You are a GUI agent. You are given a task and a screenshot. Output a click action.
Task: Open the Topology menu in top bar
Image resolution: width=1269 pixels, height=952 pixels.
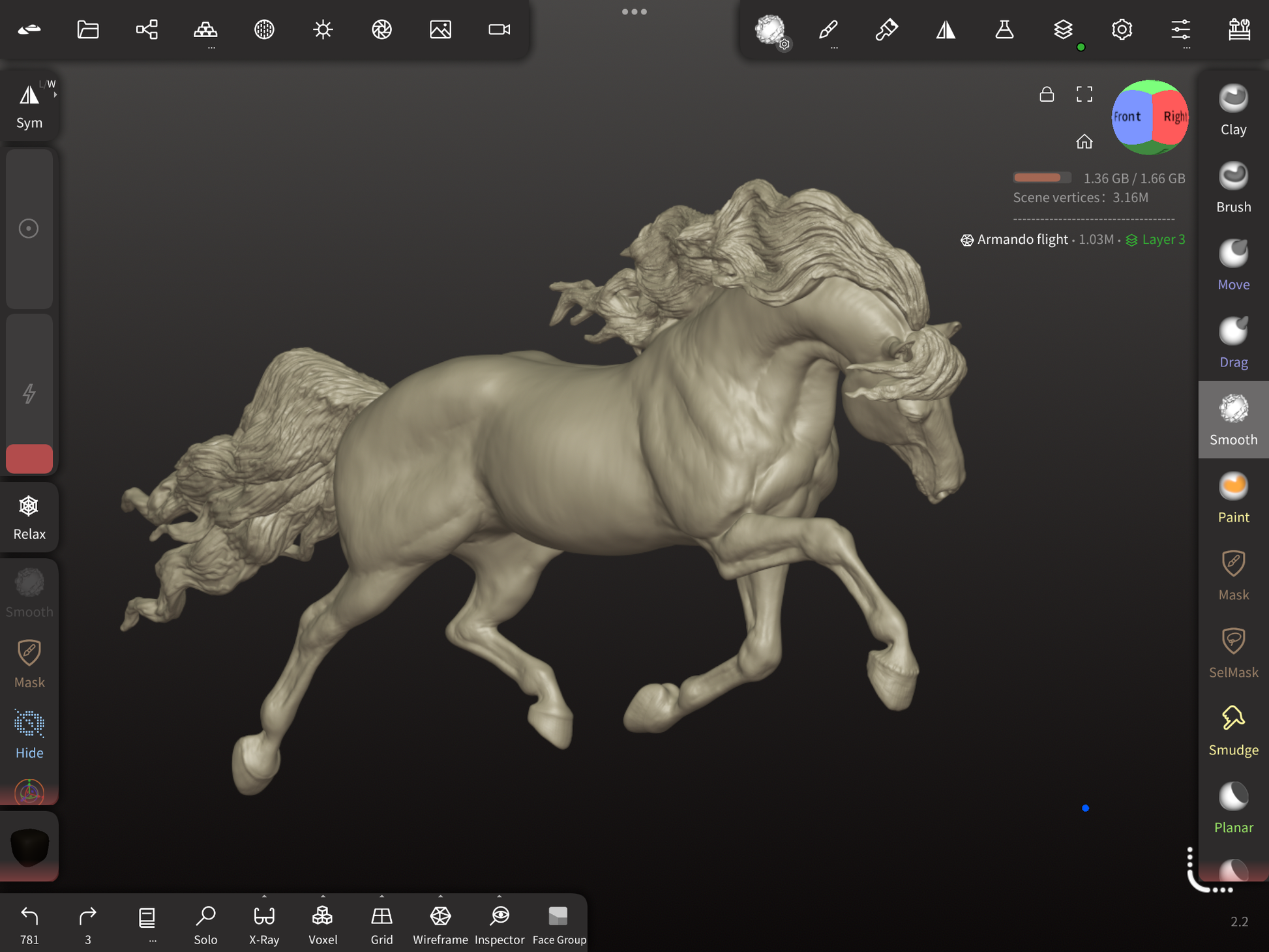[x=205, y=29]
